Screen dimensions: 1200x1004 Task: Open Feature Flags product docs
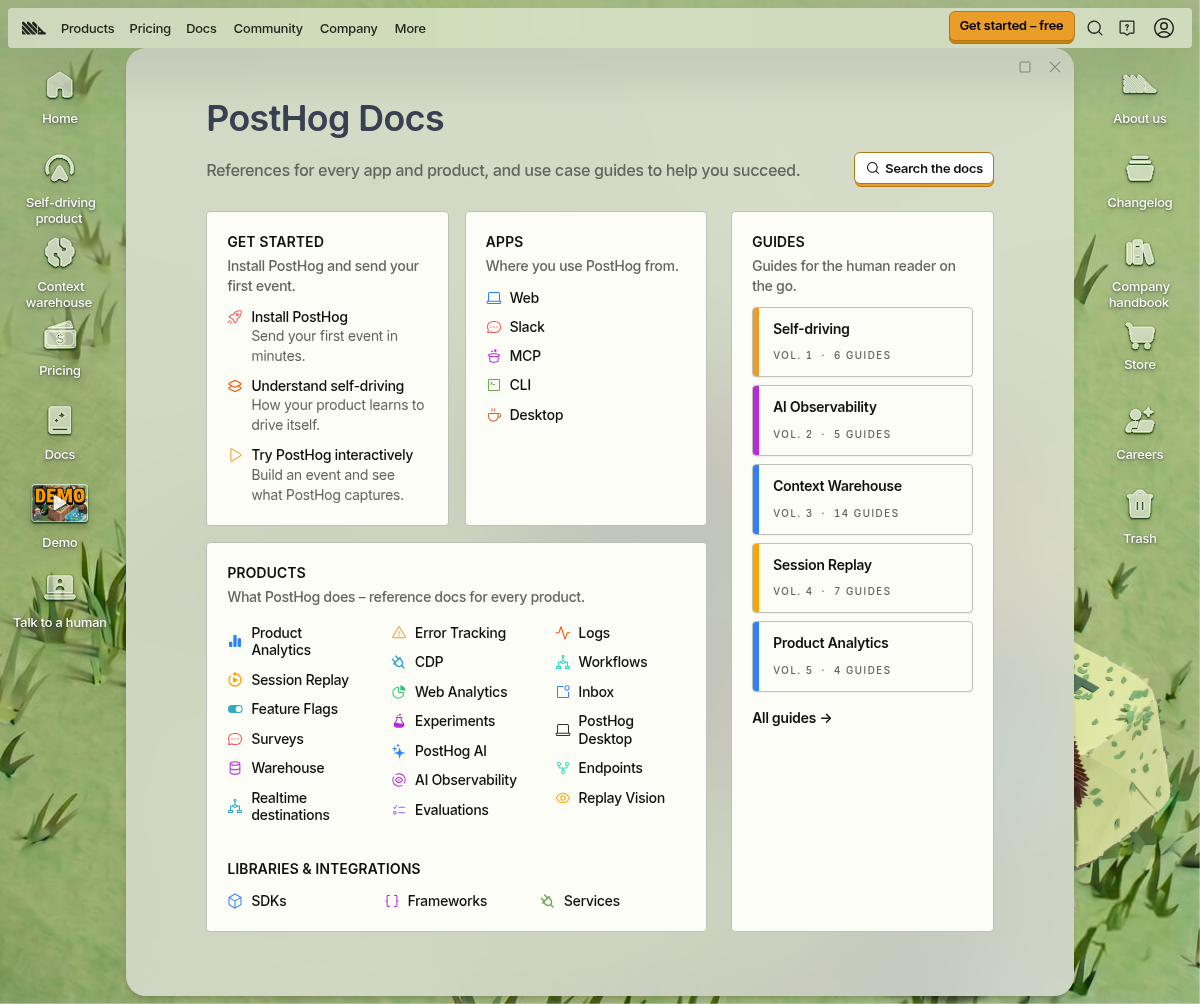[283, 709]
